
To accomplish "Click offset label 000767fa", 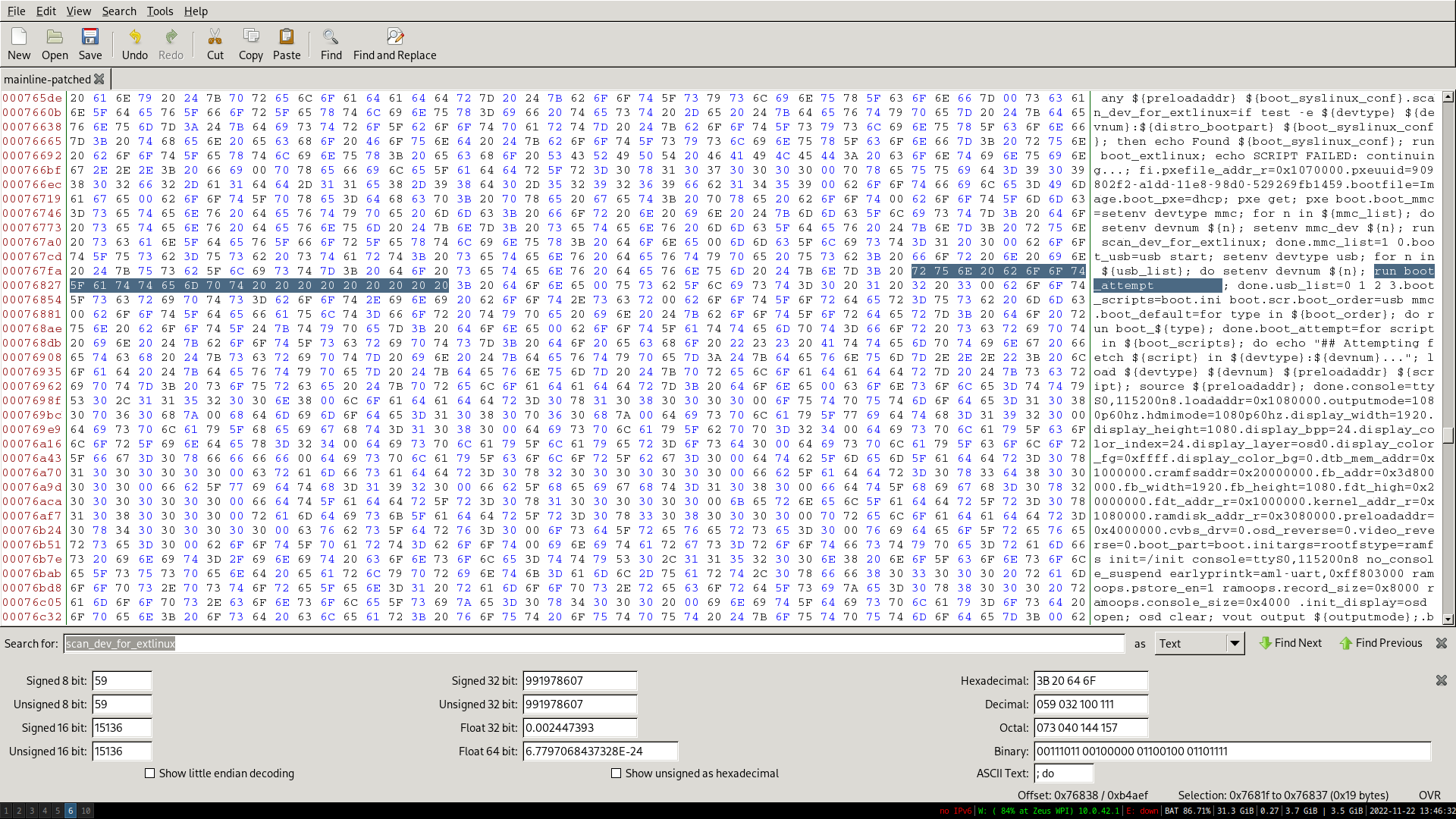I will [x=32, y=271].
